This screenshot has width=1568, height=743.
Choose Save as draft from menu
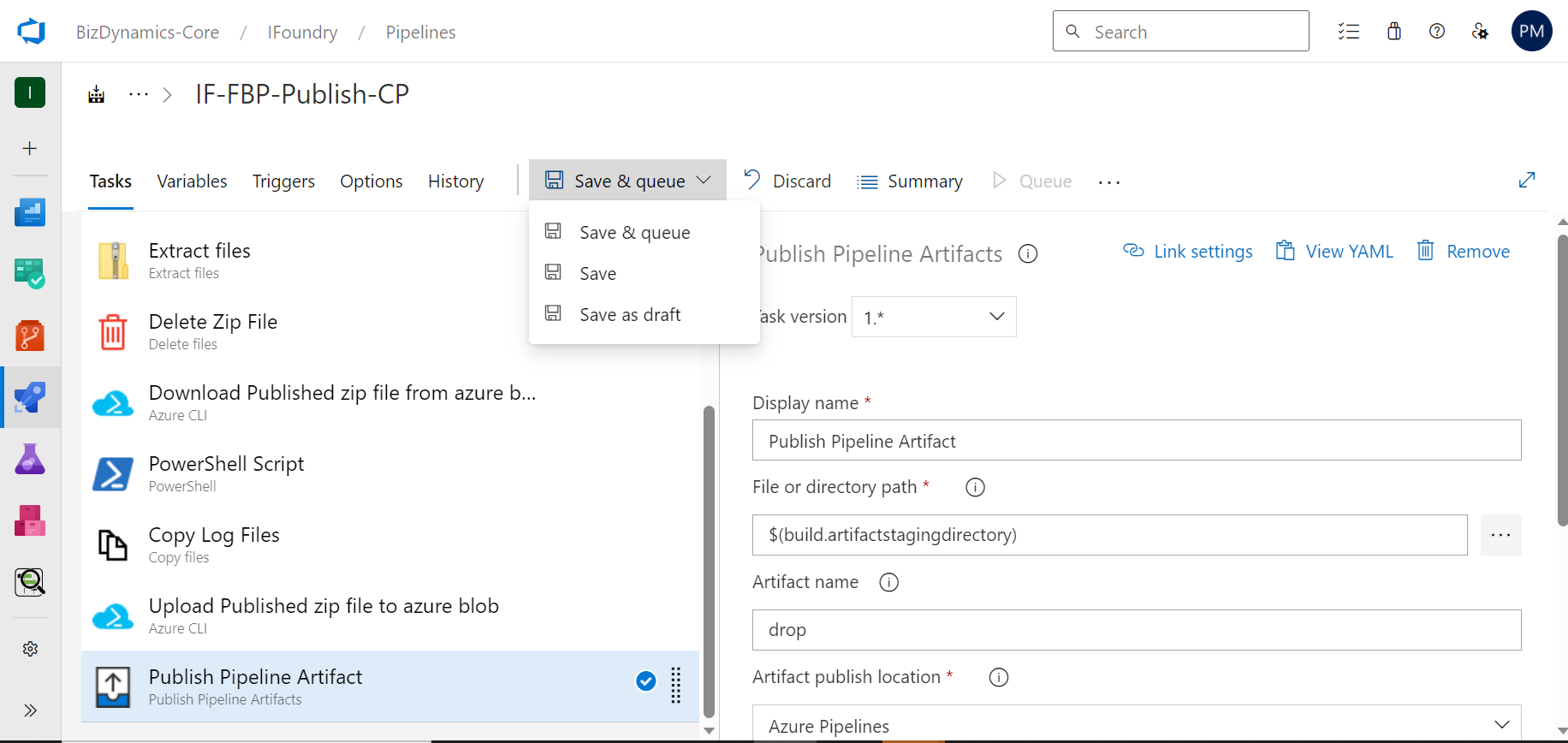click(644, 314)
